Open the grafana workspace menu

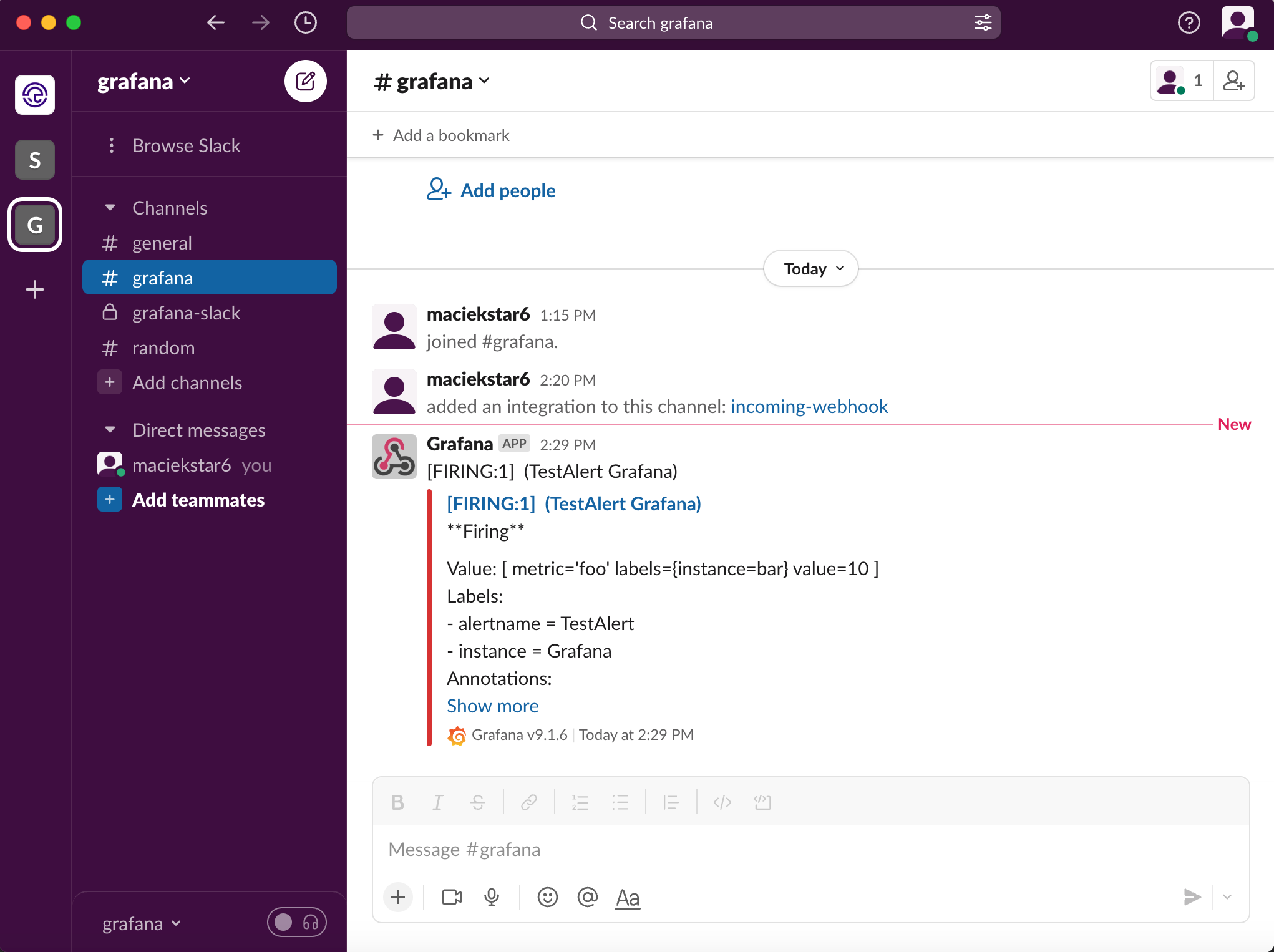(x=144, y=81)
